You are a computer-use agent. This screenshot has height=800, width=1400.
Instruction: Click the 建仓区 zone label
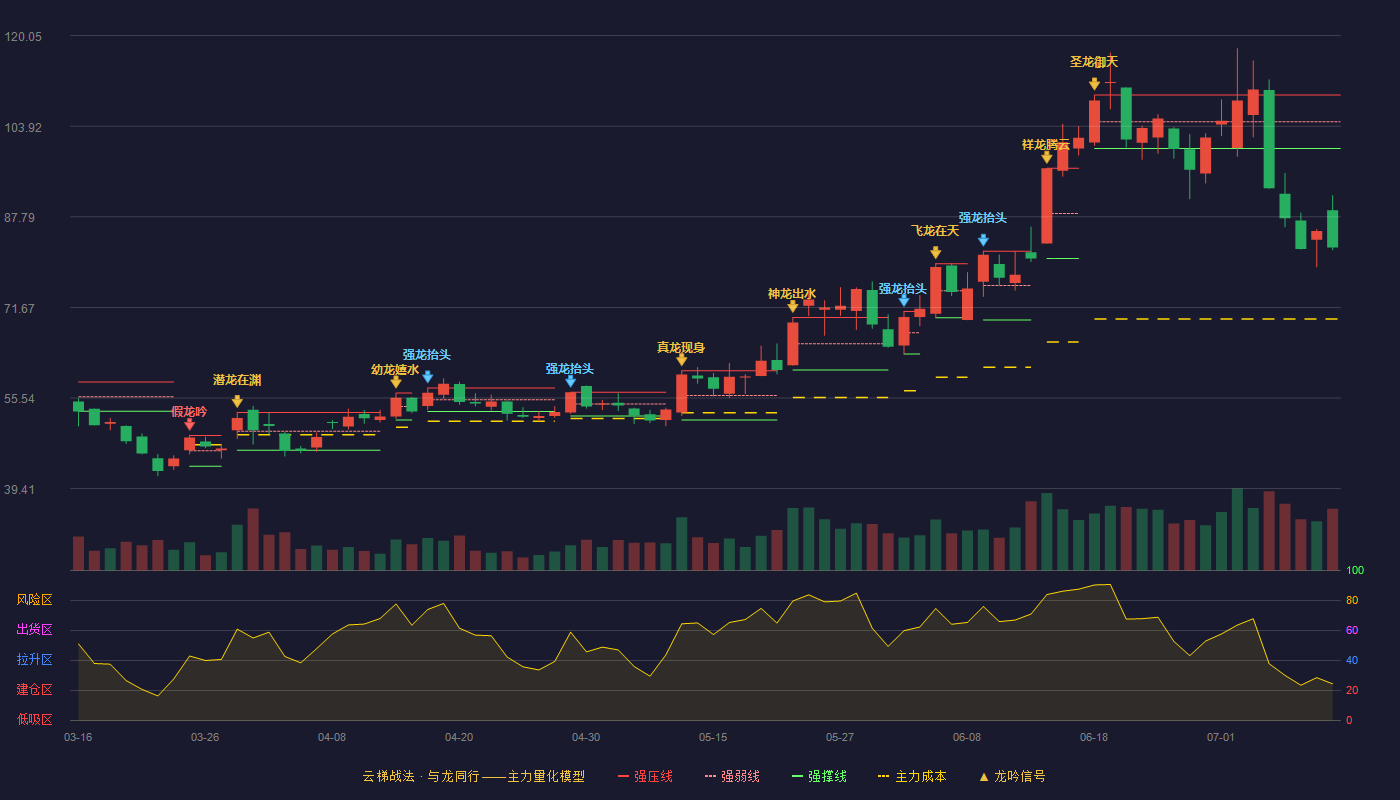(x=35, y=690)
